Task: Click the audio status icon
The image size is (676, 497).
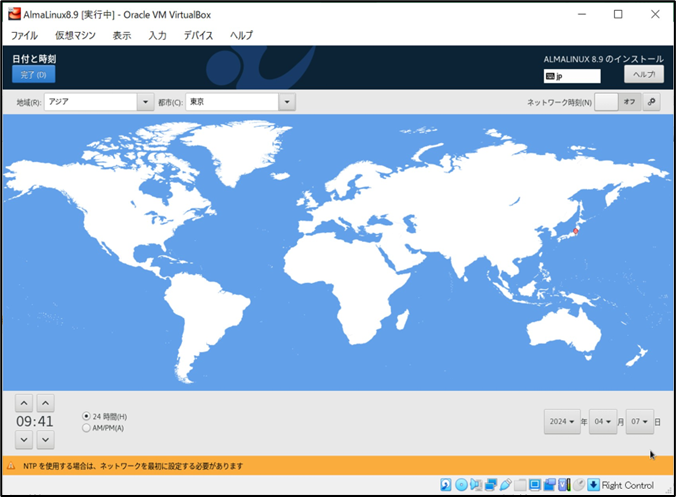Action: point(476,485)
